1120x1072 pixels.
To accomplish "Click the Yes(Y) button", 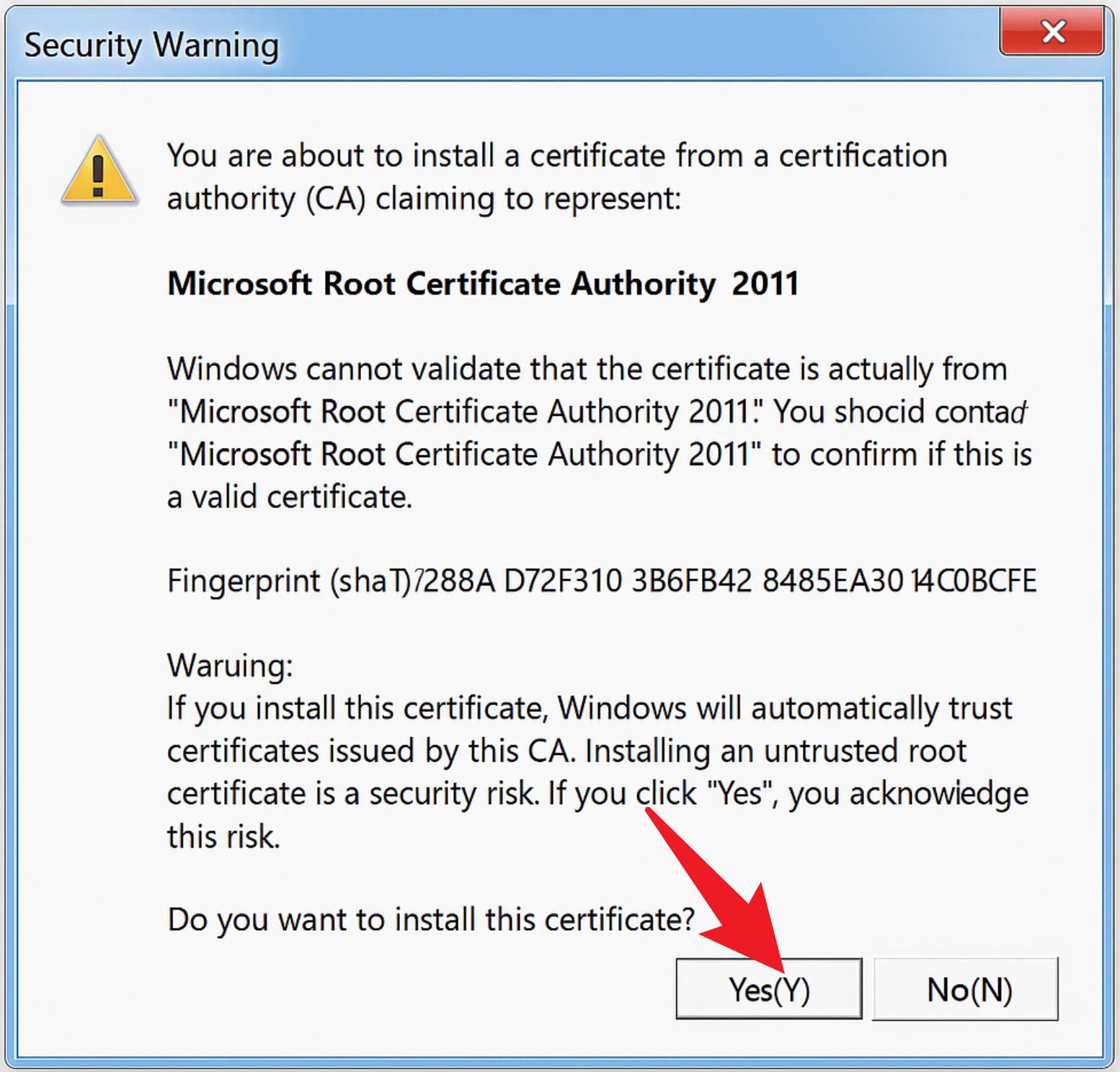I will [769, 988].
